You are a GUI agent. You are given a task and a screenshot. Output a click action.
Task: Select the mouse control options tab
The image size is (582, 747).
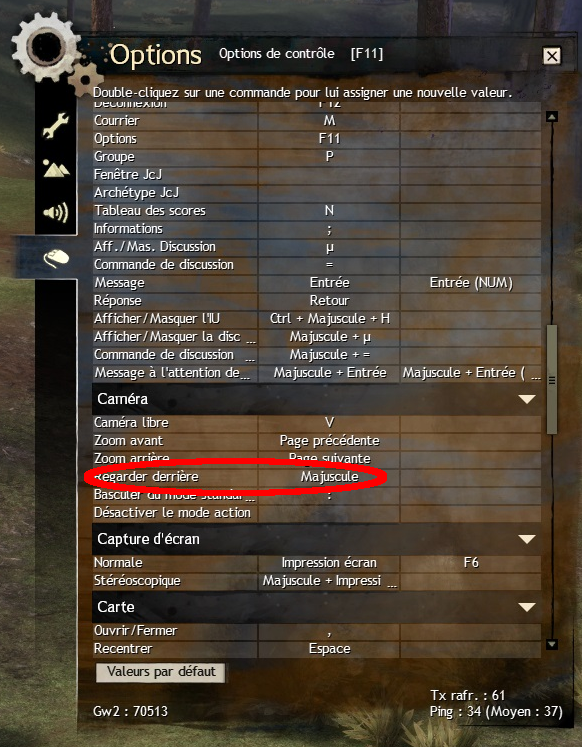point(56,258)
